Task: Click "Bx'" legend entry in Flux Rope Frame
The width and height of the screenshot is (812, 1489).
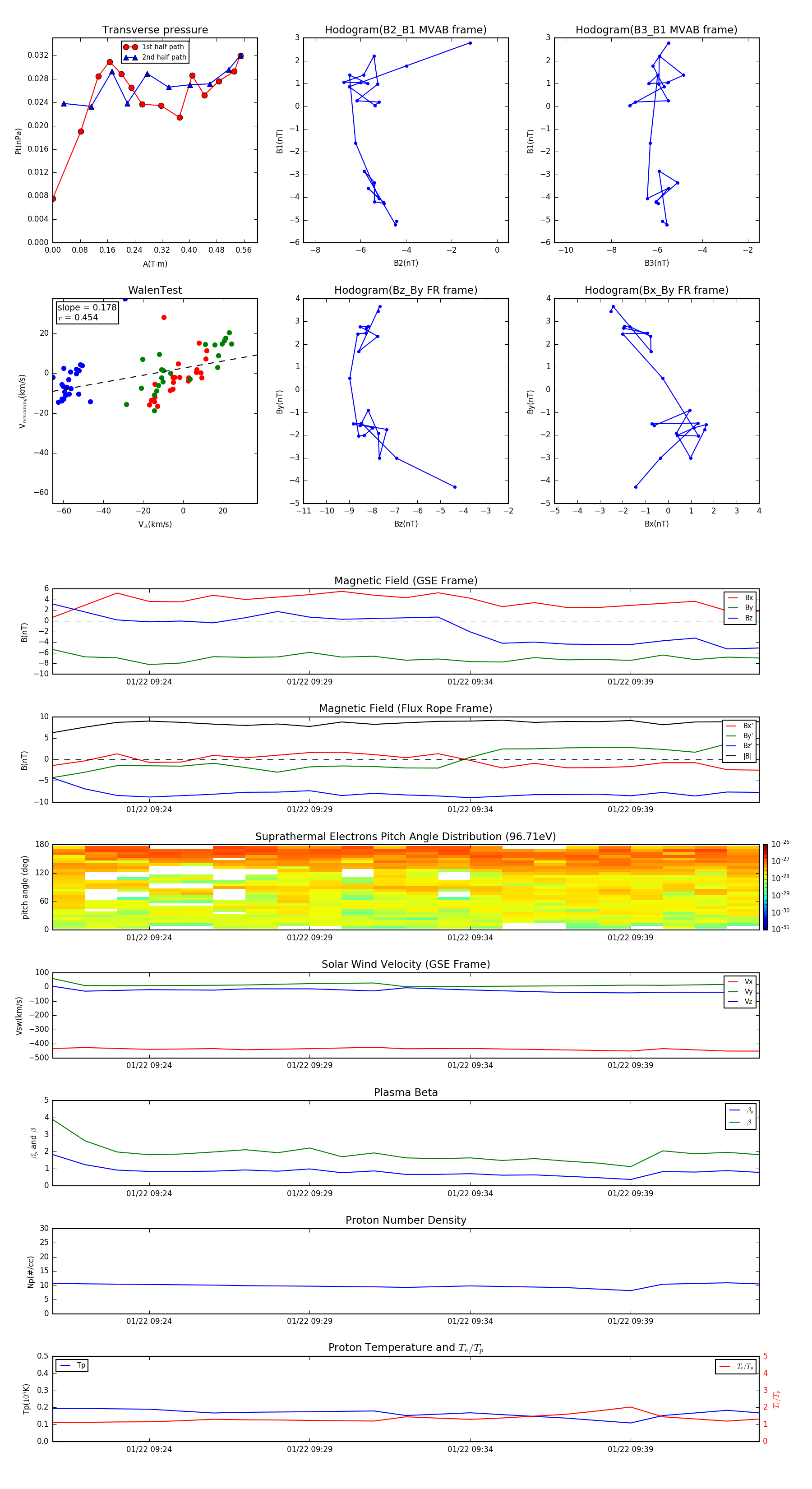Action: click(x=740, y=726)
